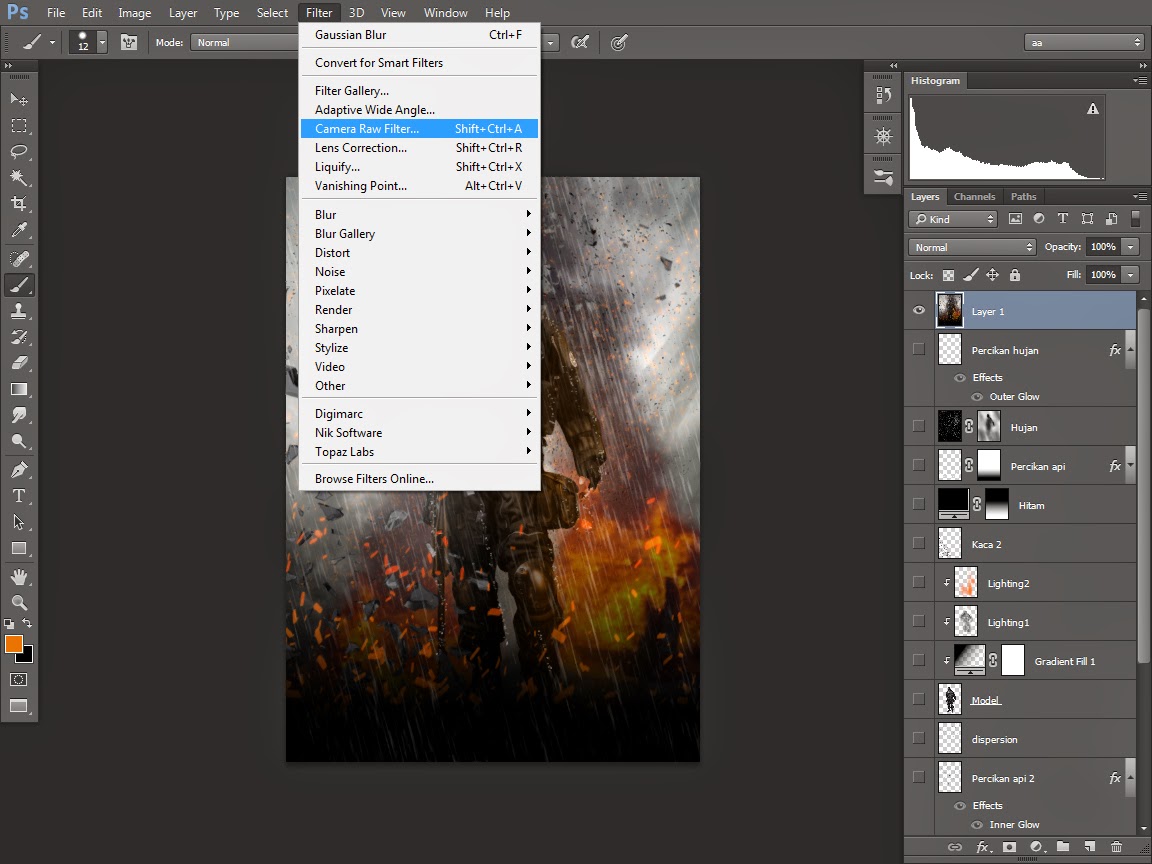This screenshot has height=864, width=1152.
Task: Select the Hand tool
Action: pyautogui.click(x=19, y=577)
